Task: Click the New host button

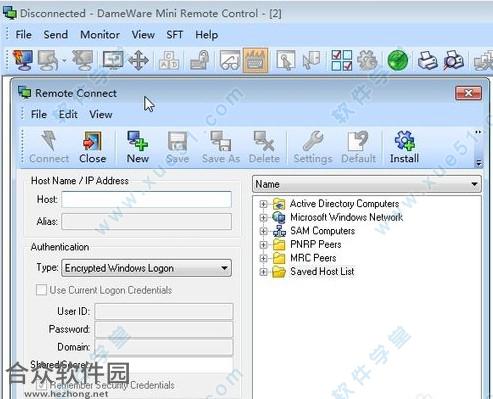Action: (138, 147)
